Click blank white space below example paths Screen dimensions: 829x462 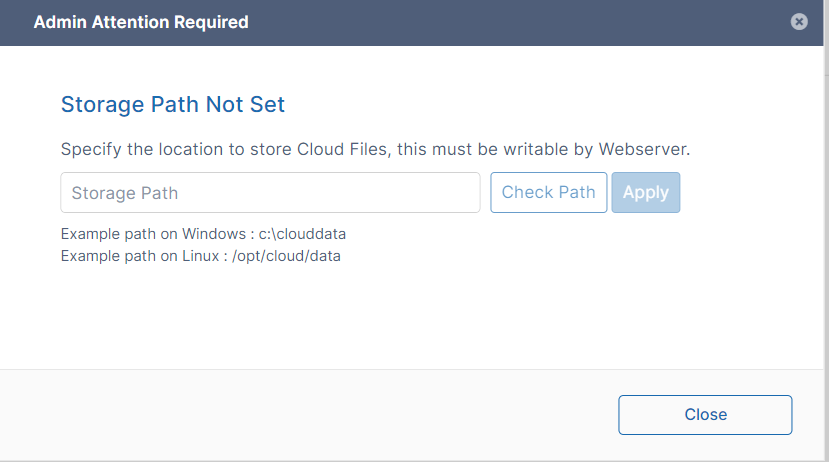click(400, 320)
